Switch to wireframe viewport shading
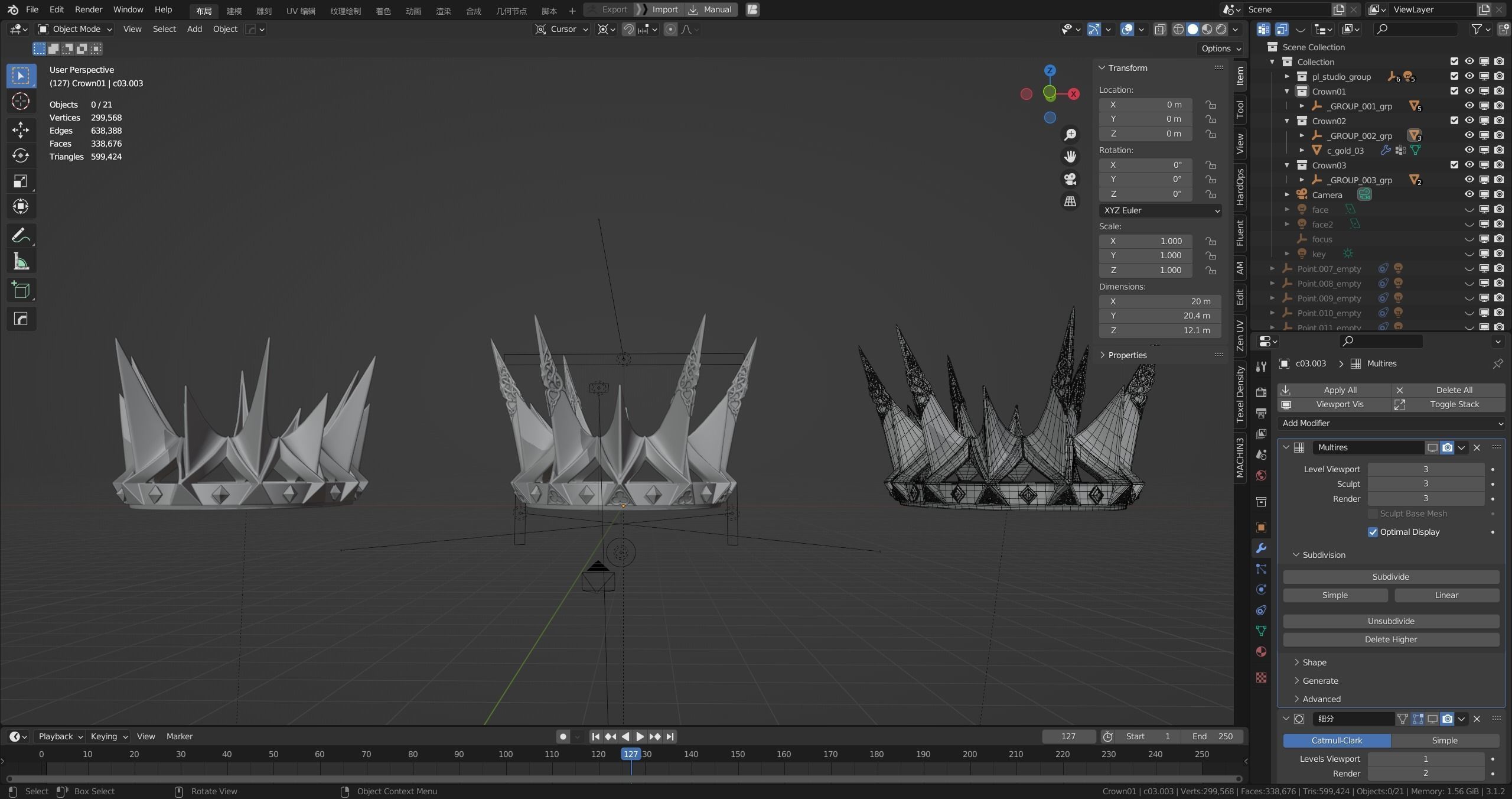Image resolution: width=1512 pixels, height=799 pixels. pos(1178,29)
